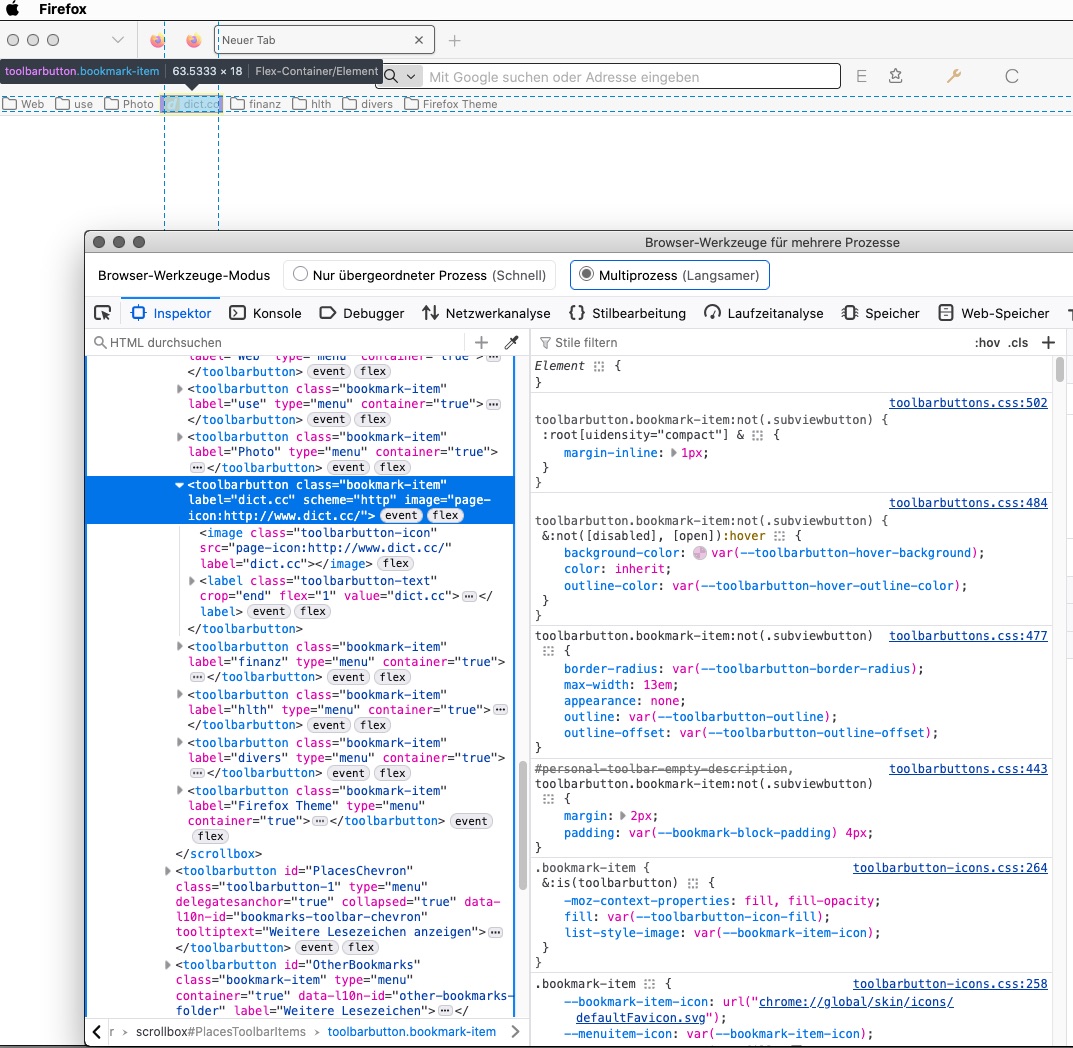Click the eyedropper color picker icon
The height and width of the screenshot is (1048, 1073).
pyautogui.click(x=511, y=343)
